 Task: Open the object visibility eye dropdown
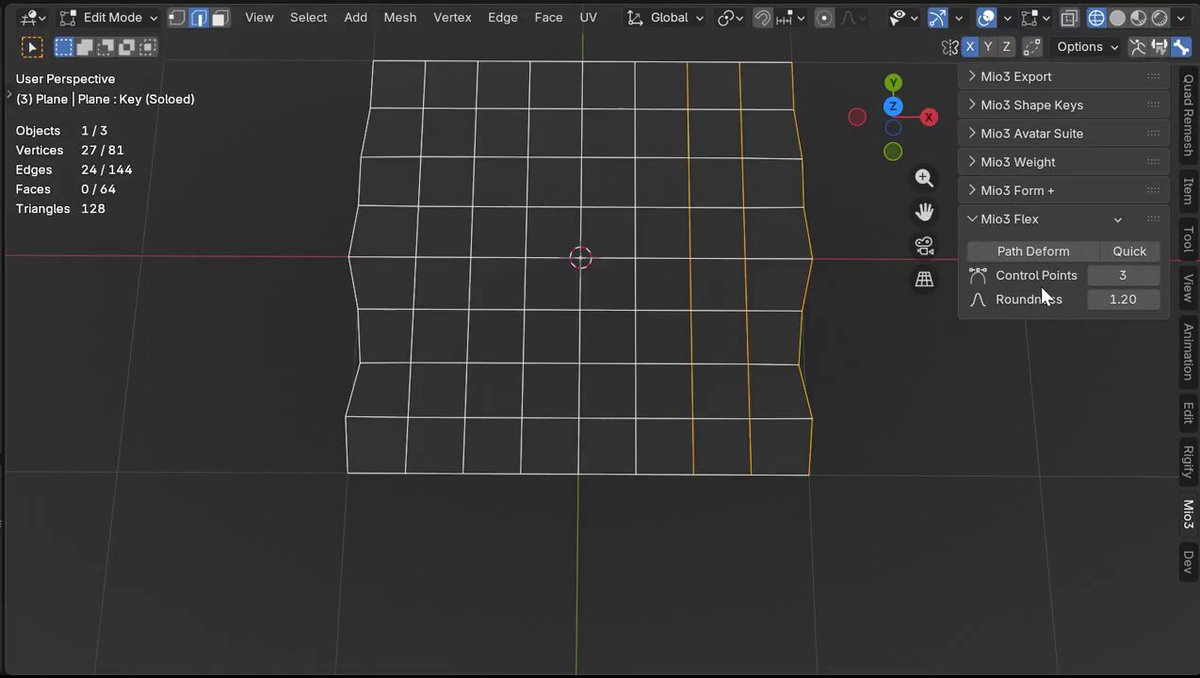coord(903,17)
